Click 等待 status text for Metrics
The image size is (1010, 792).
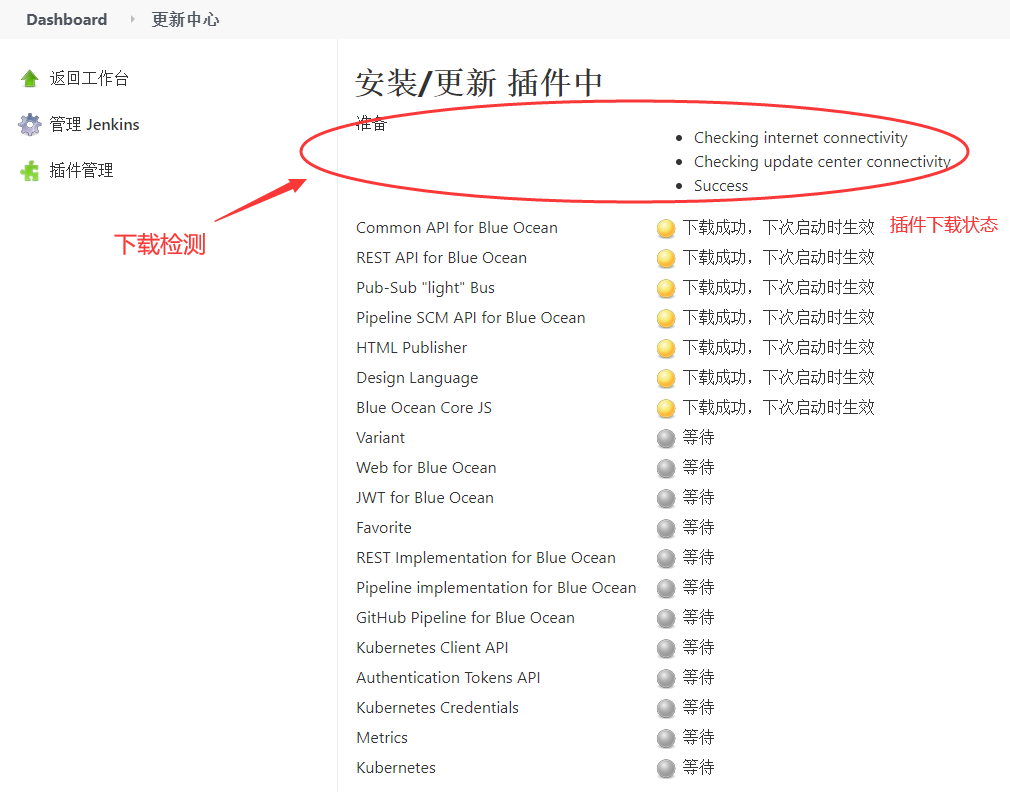pos(698,738)
